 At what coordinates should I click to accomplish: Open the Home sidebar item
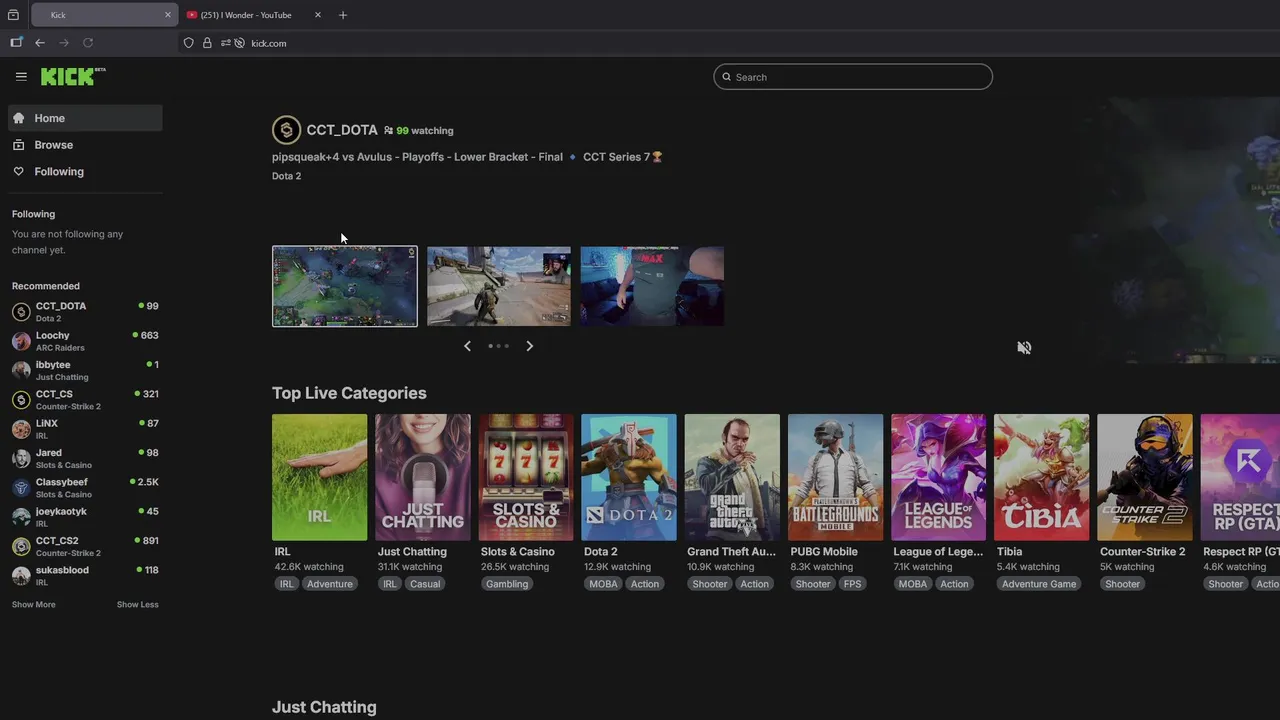[85, 118]
